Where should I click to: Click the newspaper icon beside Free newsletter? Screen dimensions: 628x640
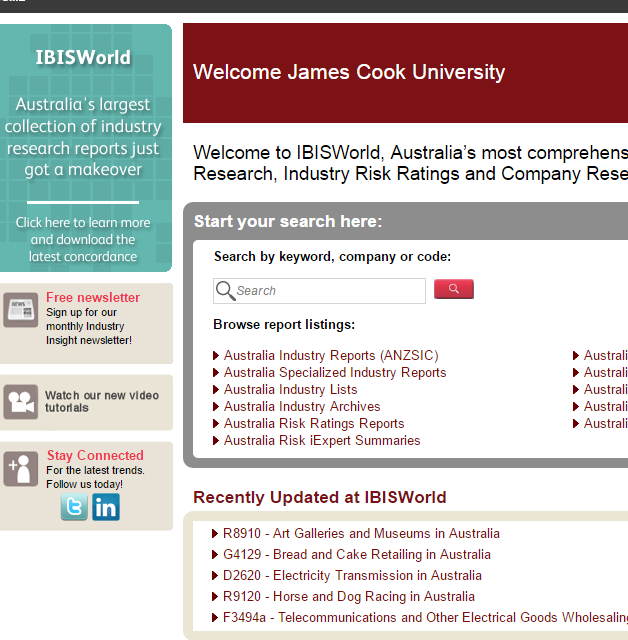click(x=21, y=310)
